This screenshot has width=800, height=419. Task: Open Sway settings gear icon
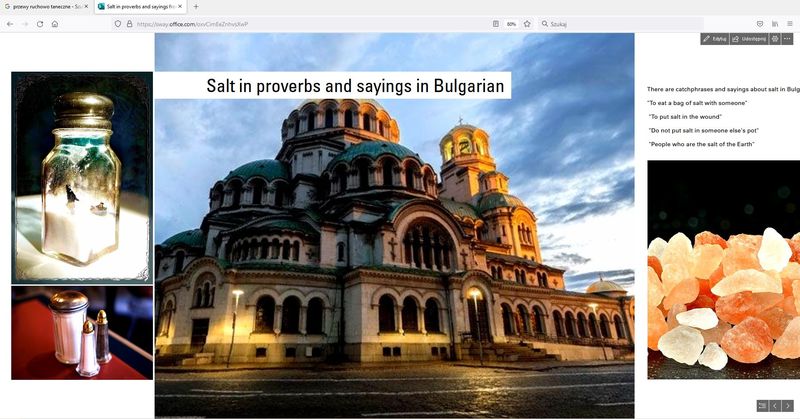coord(774,39)
